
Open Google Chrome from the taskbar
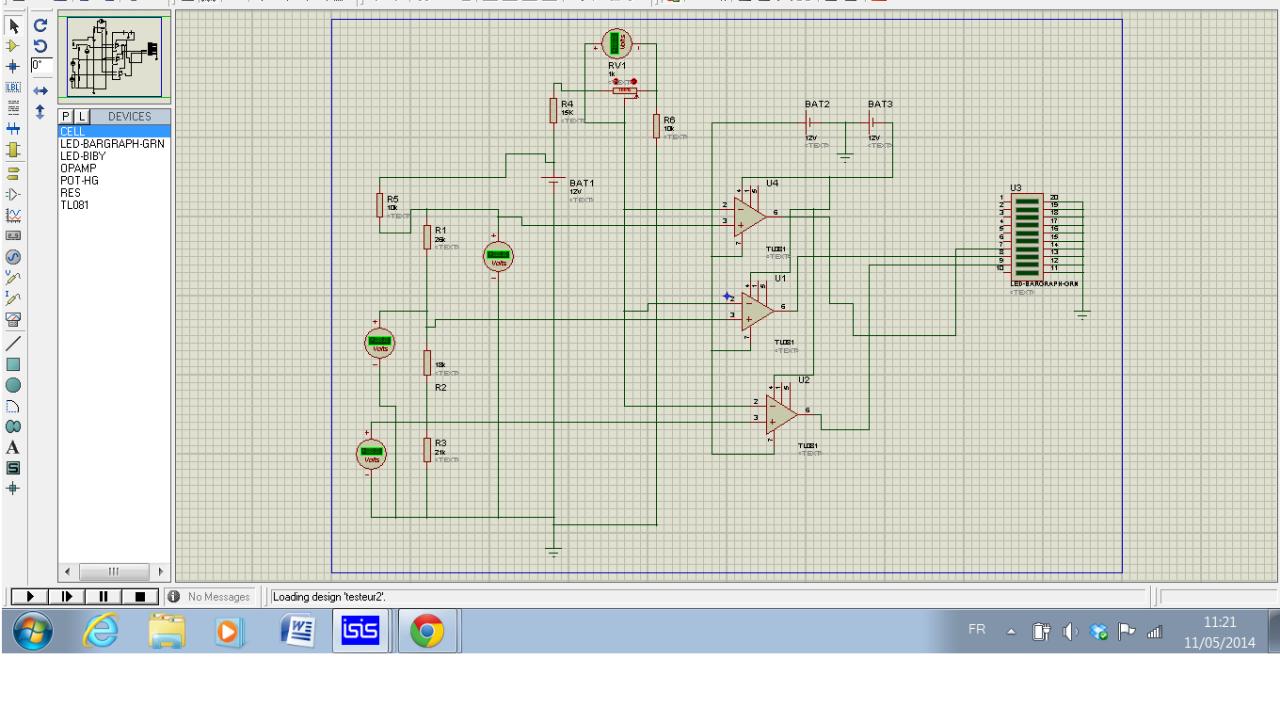pyautogui.click(x=428, y=631)
